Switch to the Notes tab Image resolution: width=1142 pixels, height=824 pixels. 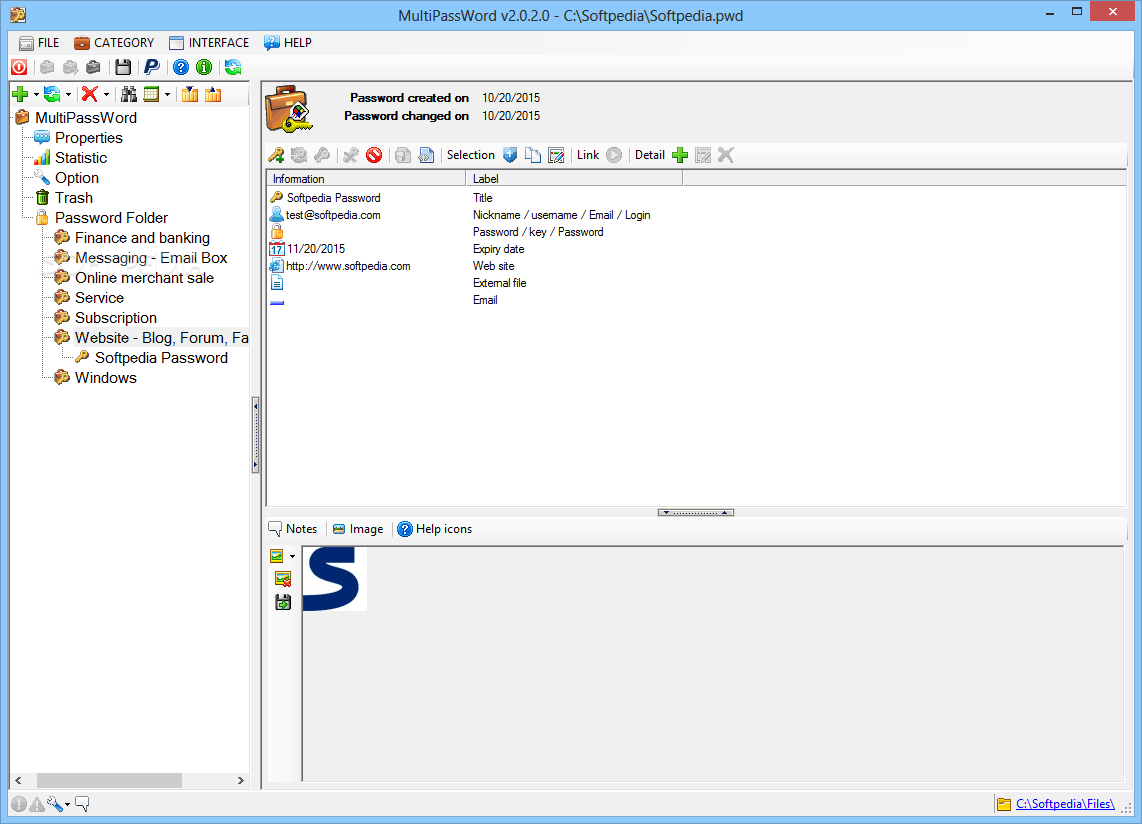[x=293, y=529]
